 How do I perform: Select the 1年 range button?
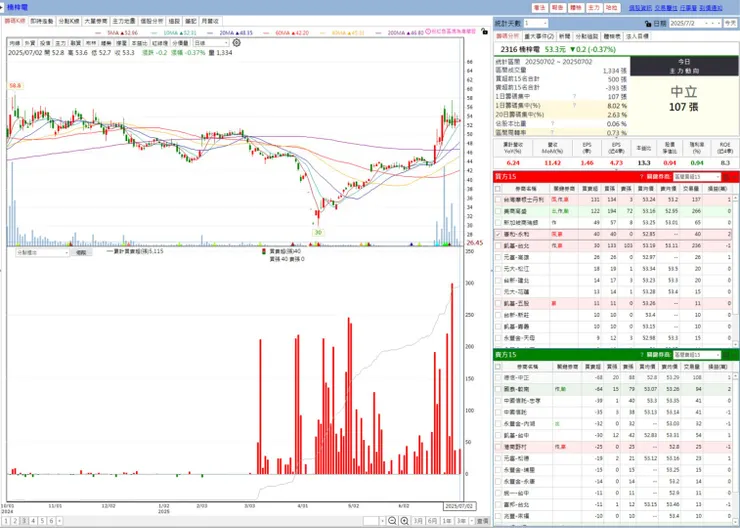[446, 521]
